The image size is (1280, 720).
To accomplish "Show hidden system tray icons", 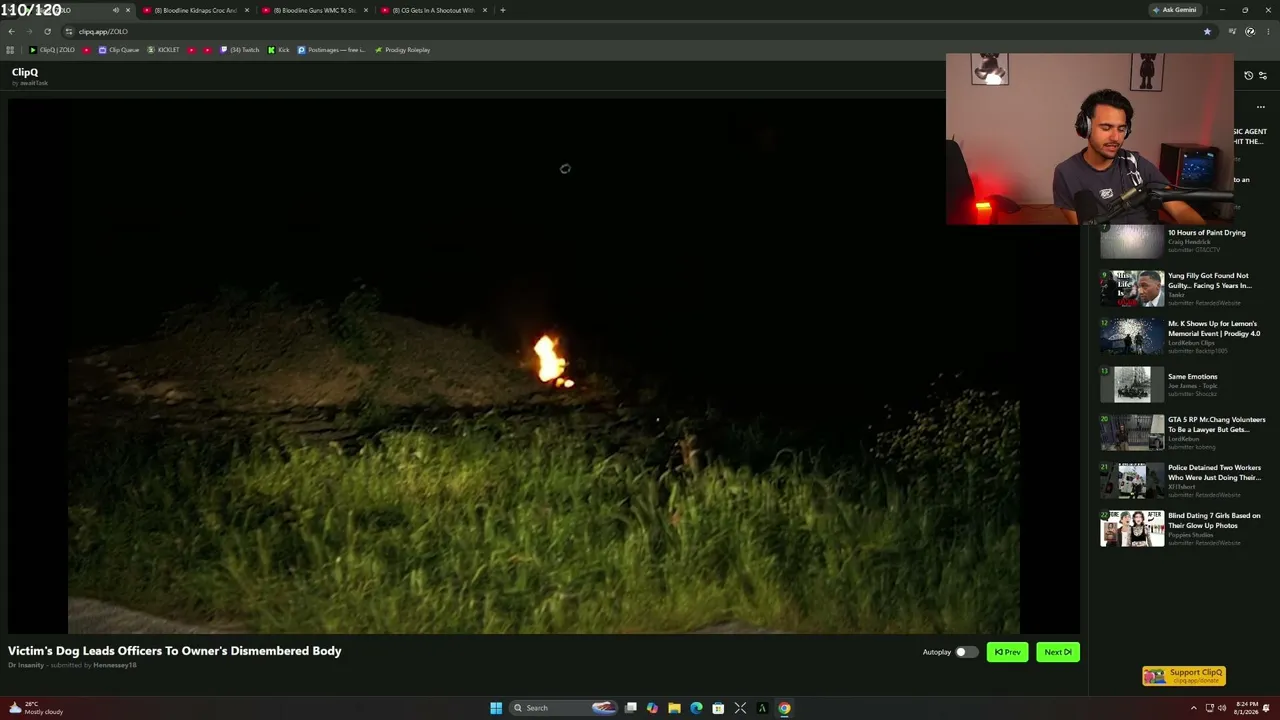I will (1193, 708).
